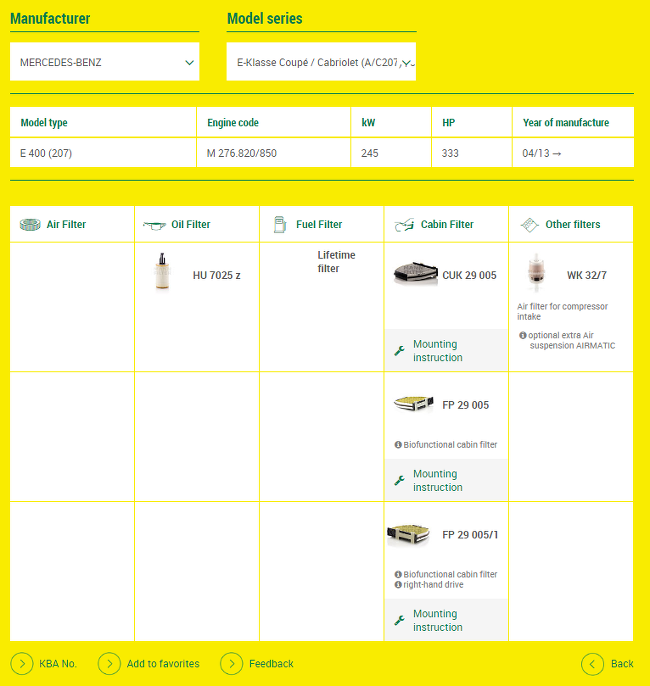Open the CUK 29 005 product image

click(416, 273)
